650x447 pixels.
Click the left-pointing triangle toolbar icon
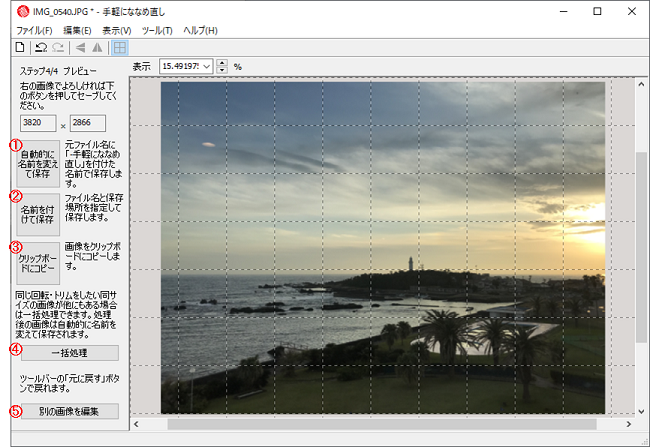81,47
